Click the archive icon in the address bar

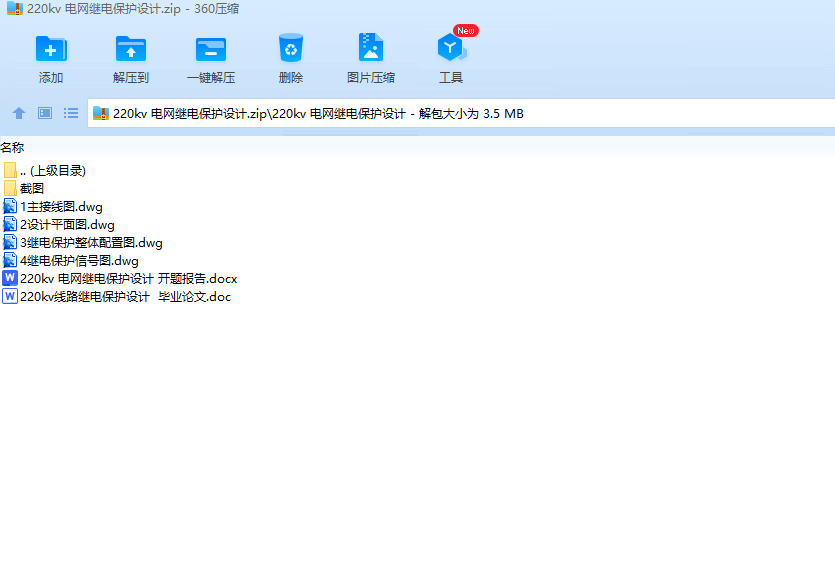click(101, 113)
